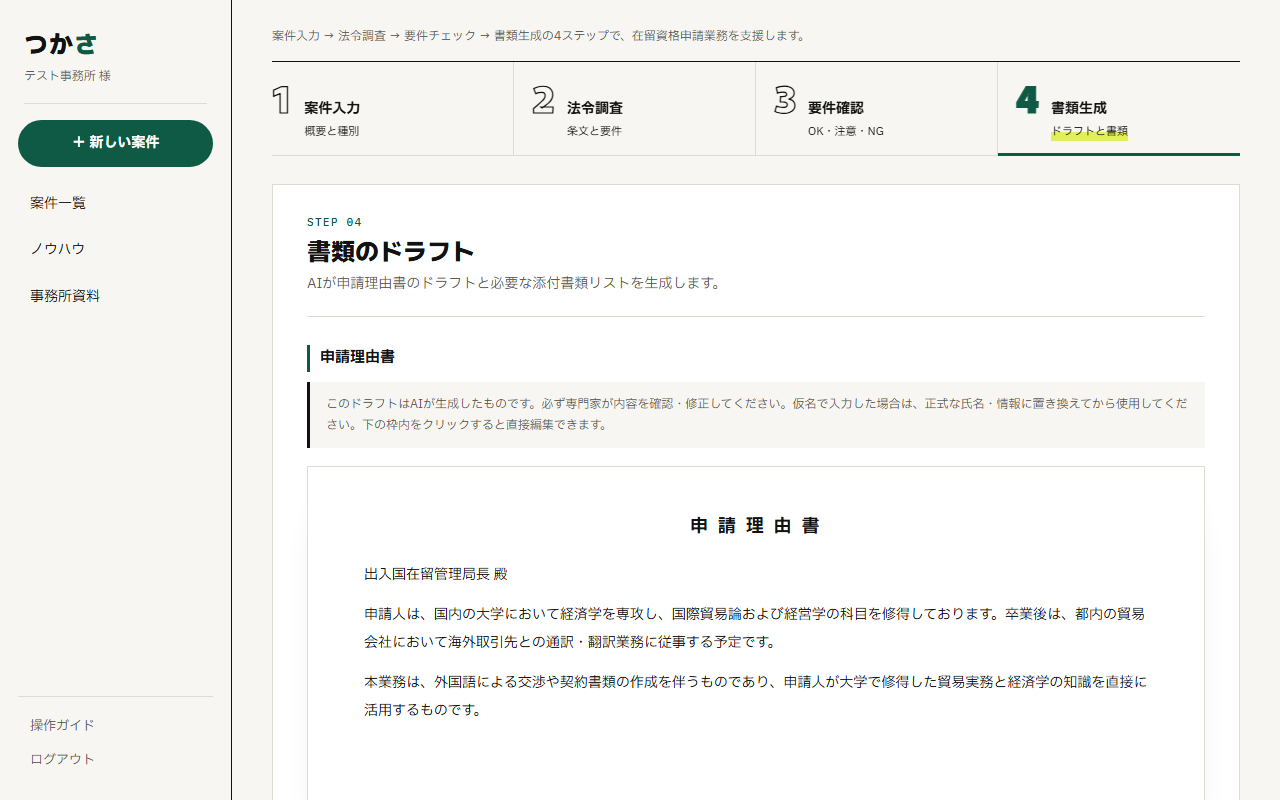The image size is (1280, 800).
Task: Open 事務所資料 in the sidebar
Action: point(65,296)
